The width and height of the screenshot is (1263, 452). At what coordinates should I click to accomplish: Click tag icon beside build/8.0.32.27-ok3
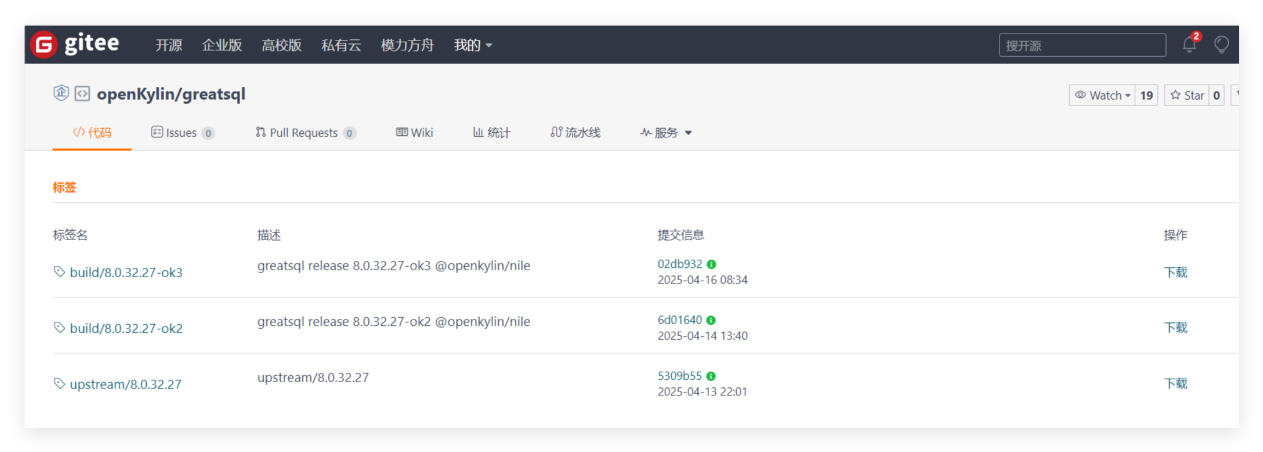[59, 272]
